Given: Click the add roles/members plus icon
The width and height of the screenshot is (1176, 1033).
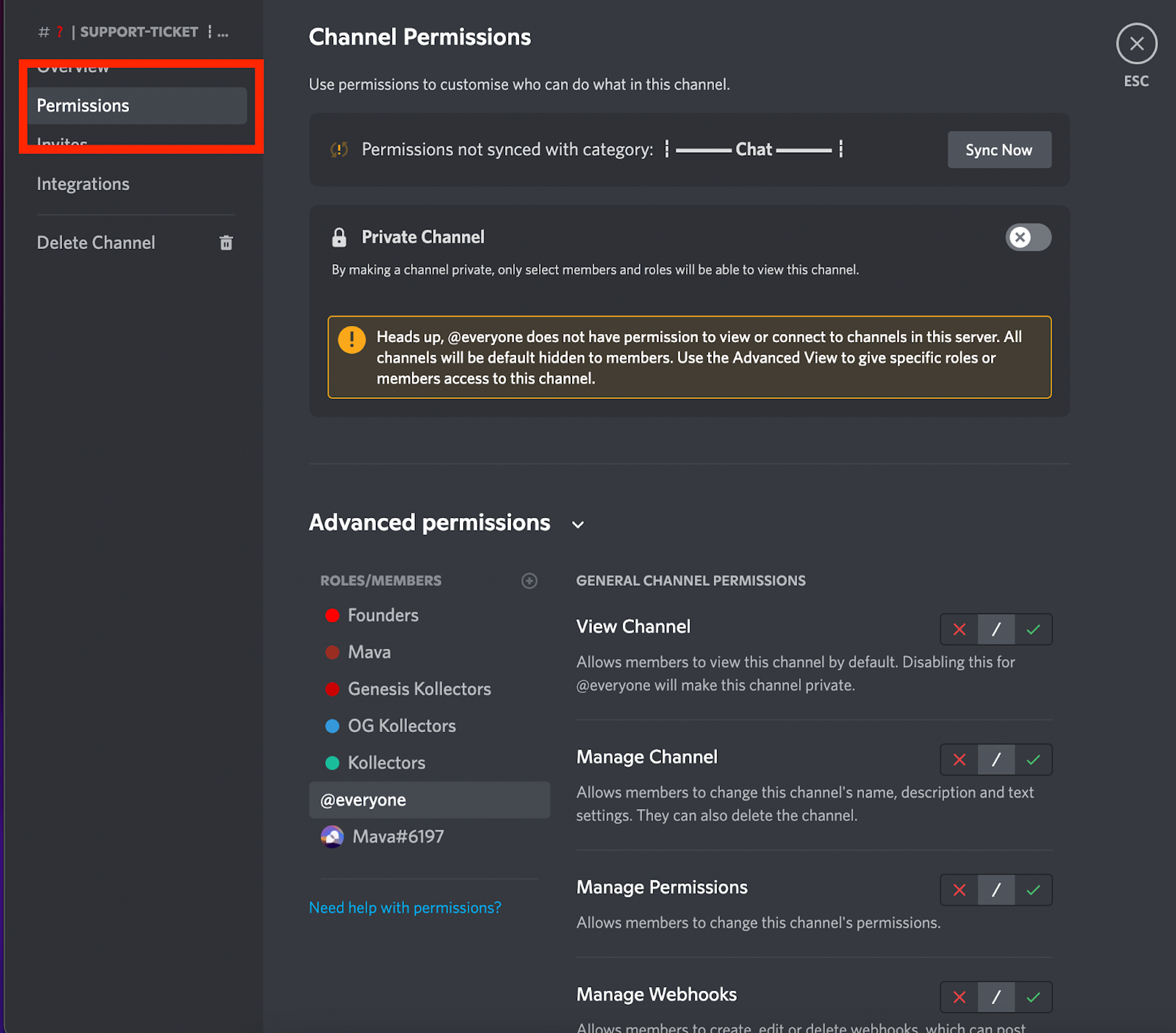Looking at the screenshot, I should [x=529, y=581].
